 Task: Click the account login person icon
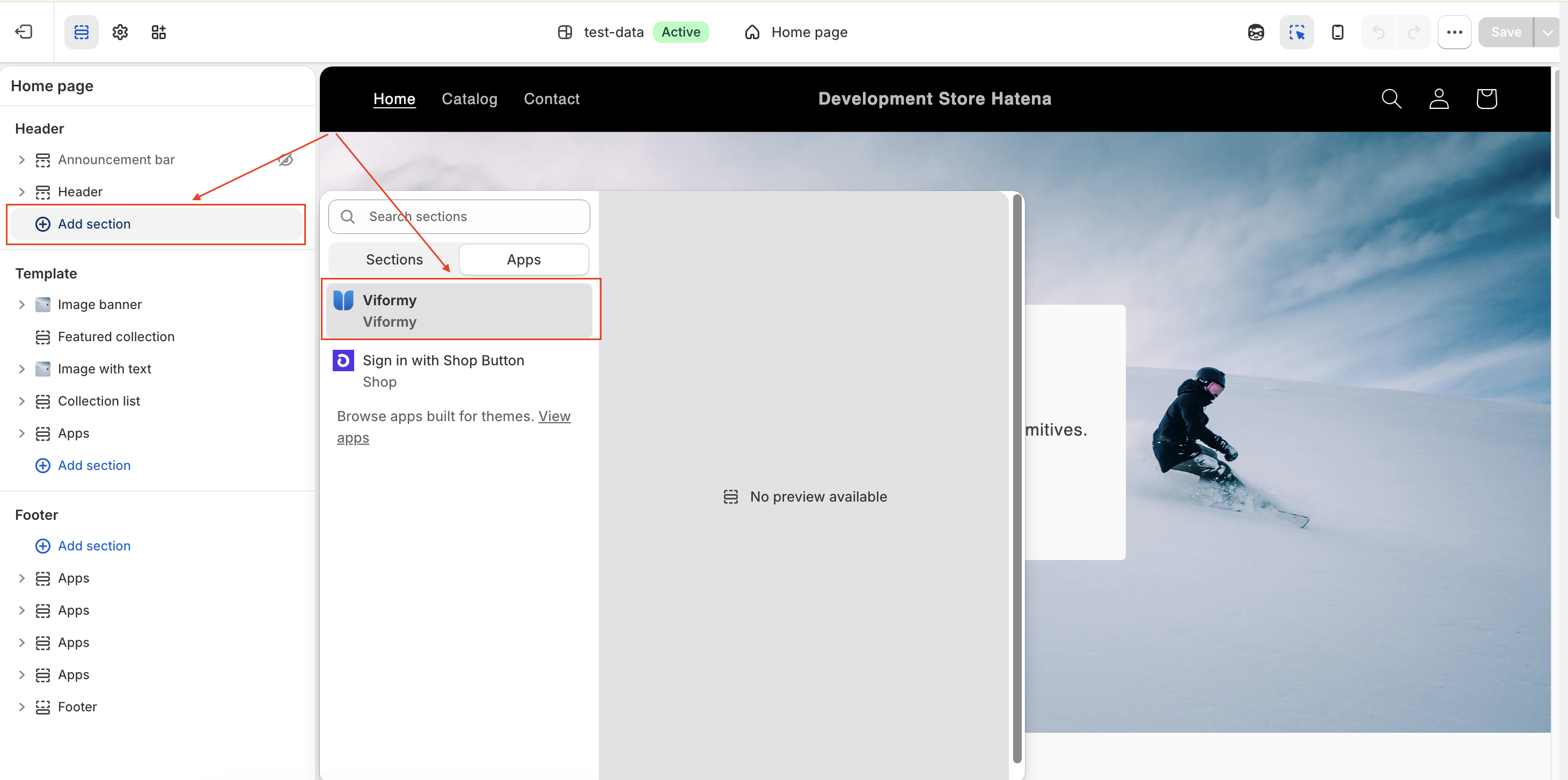1438,98
